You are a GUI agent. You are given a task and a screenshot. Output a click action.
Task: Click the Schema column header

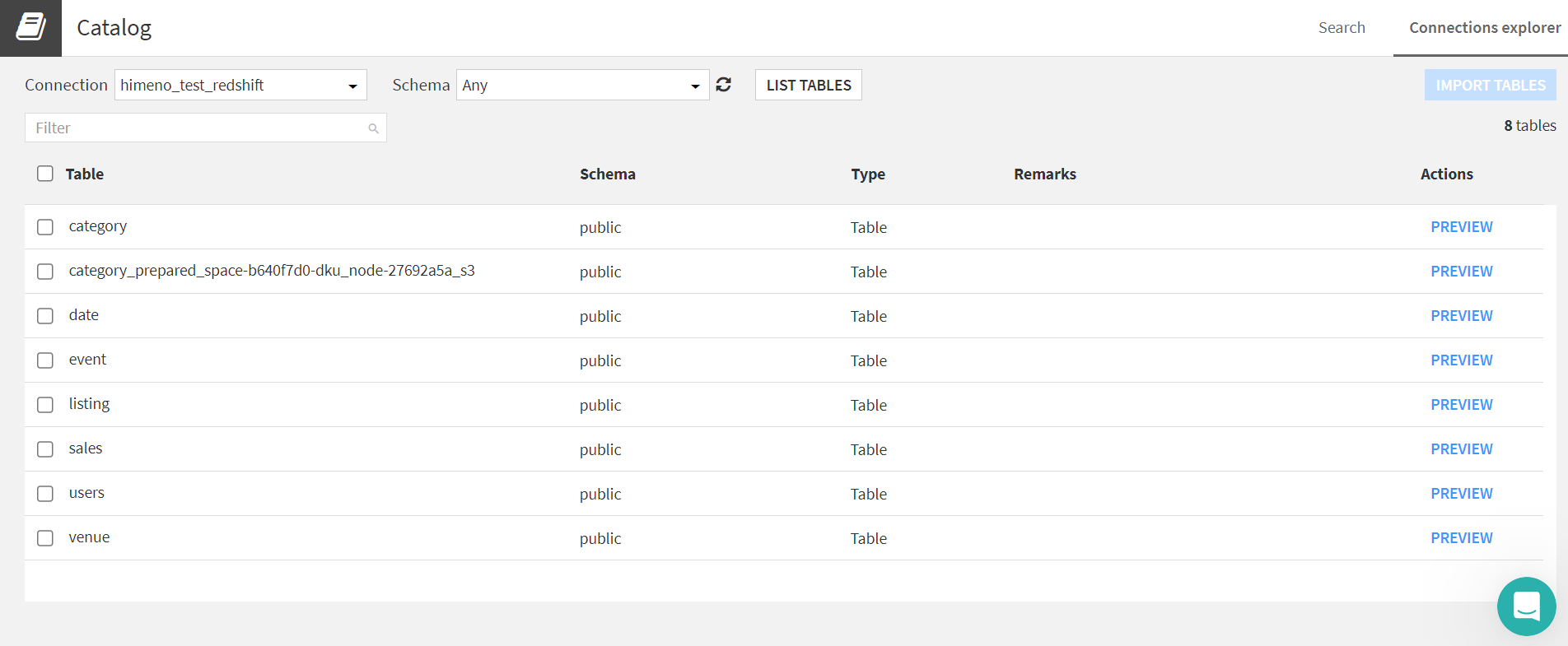tap(607, 174)
